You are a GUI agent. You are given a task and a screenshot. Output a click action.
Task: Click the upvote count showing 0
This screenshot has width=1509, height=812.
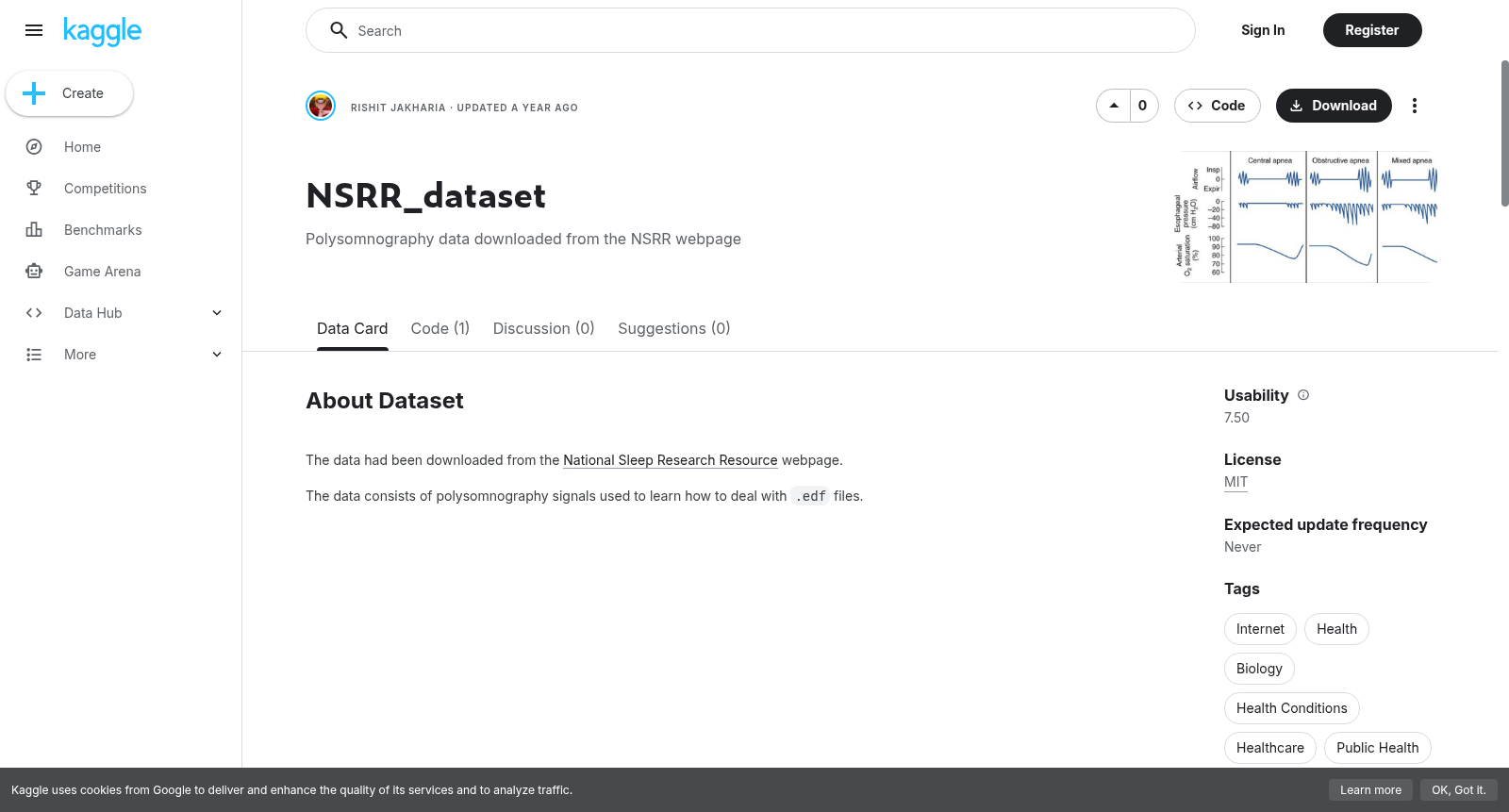pyautogui.click(x=1143, y=106)
